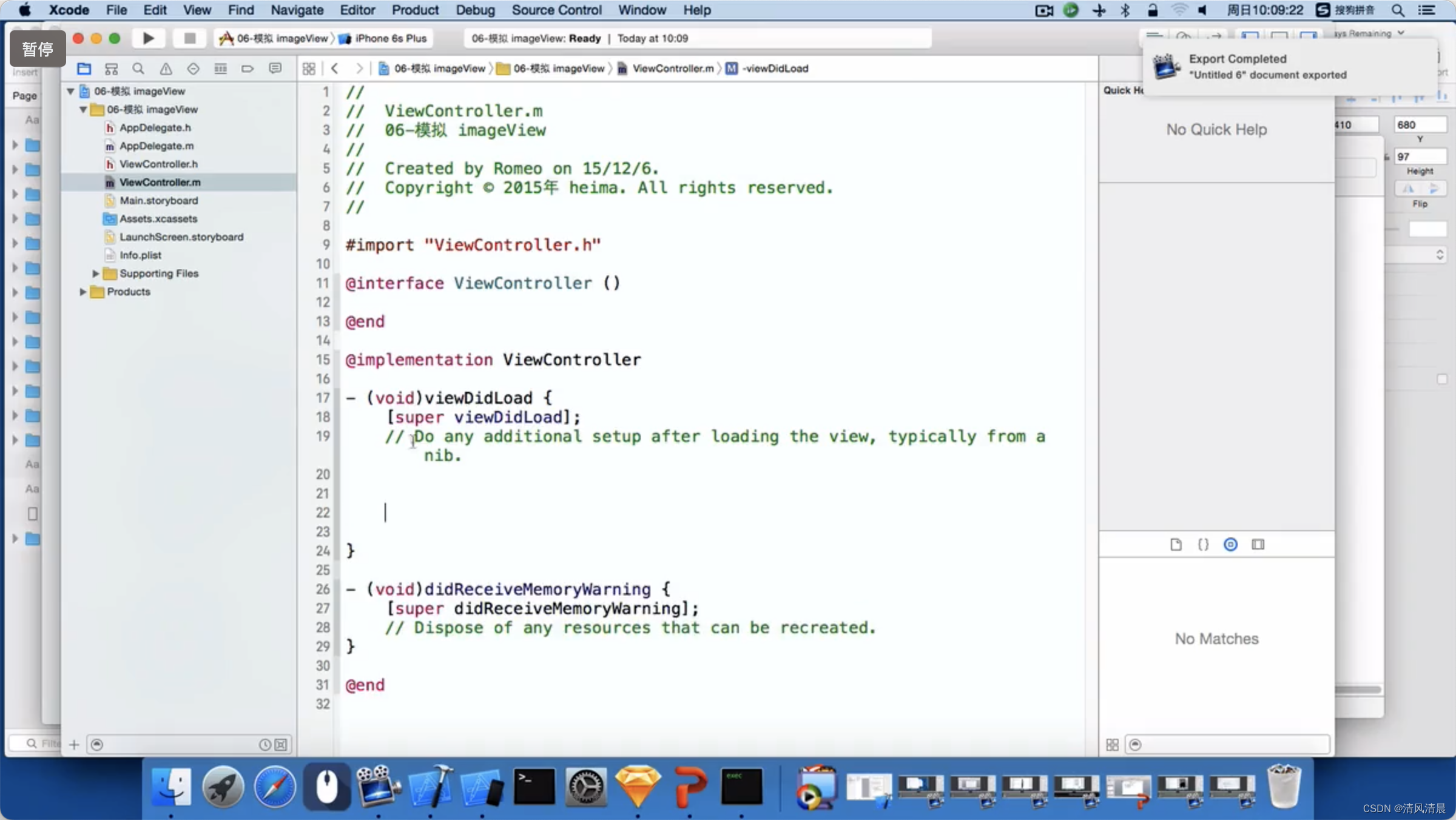Open the scheme selector 06-模拟 imageView
1456x820 pixels.
274,38
